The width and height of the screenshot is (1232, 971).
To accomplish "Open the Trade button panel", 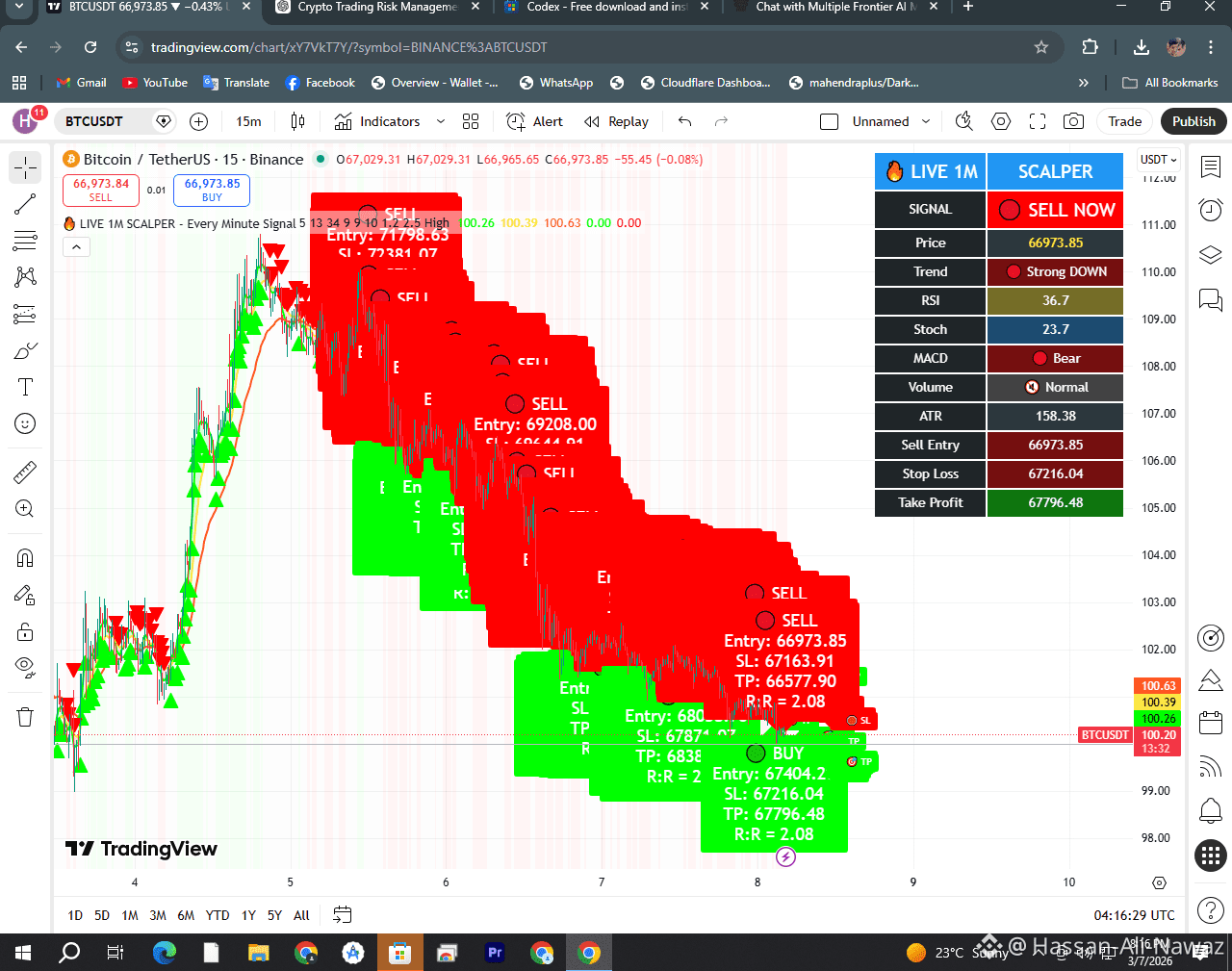I will tap(1124, 121).
